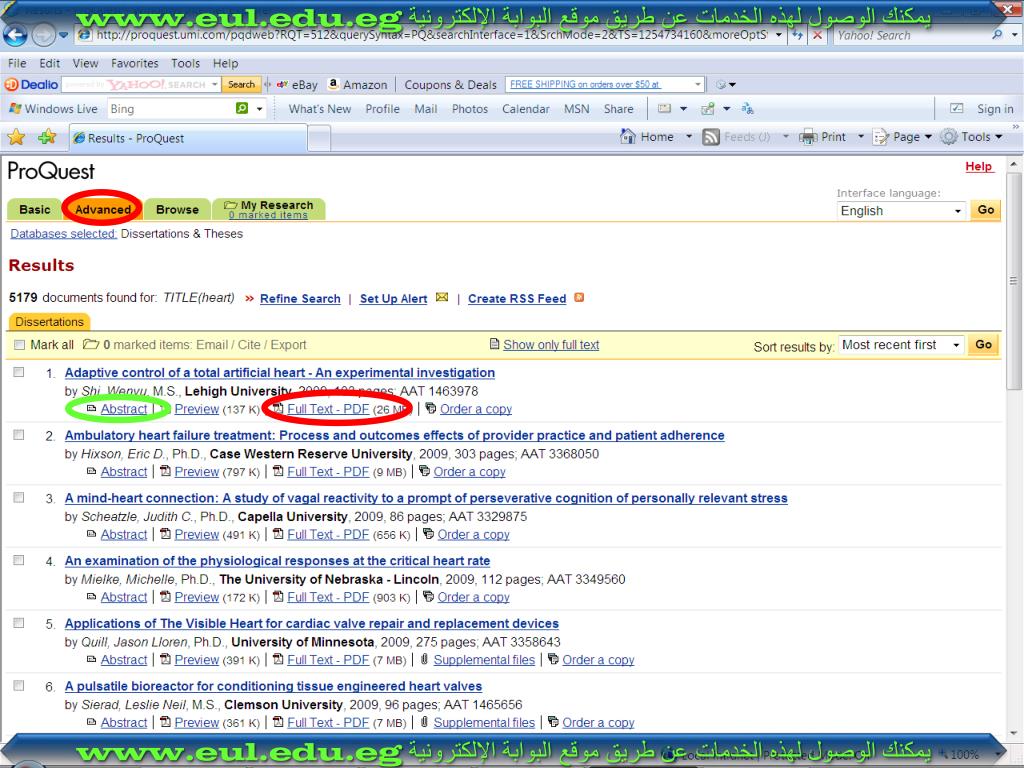
Task: Open title Adaptive control of total artificial heart
Action: click(x=280, y=373)
